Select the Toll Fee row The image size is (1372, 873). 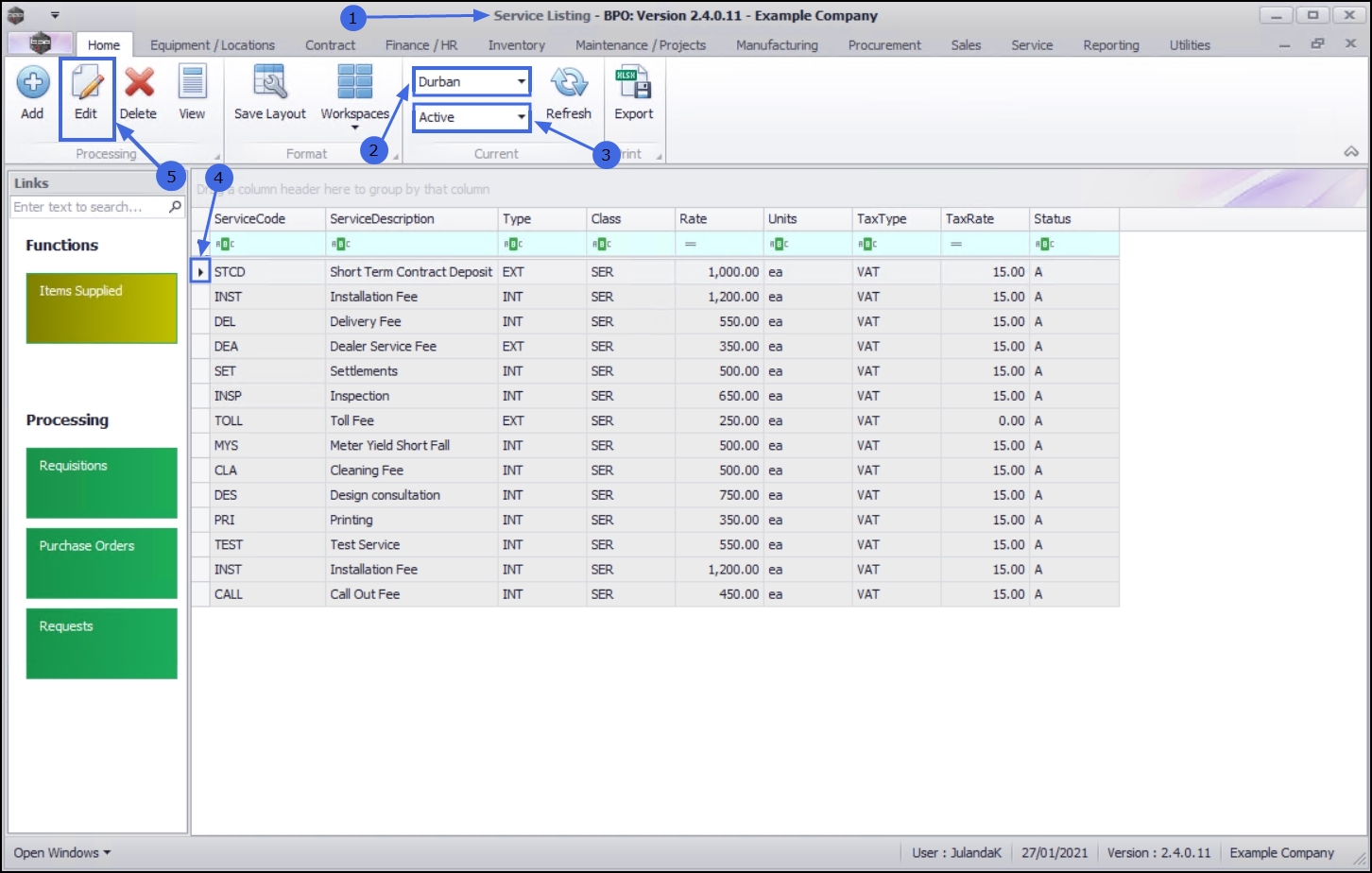point(655,420)
